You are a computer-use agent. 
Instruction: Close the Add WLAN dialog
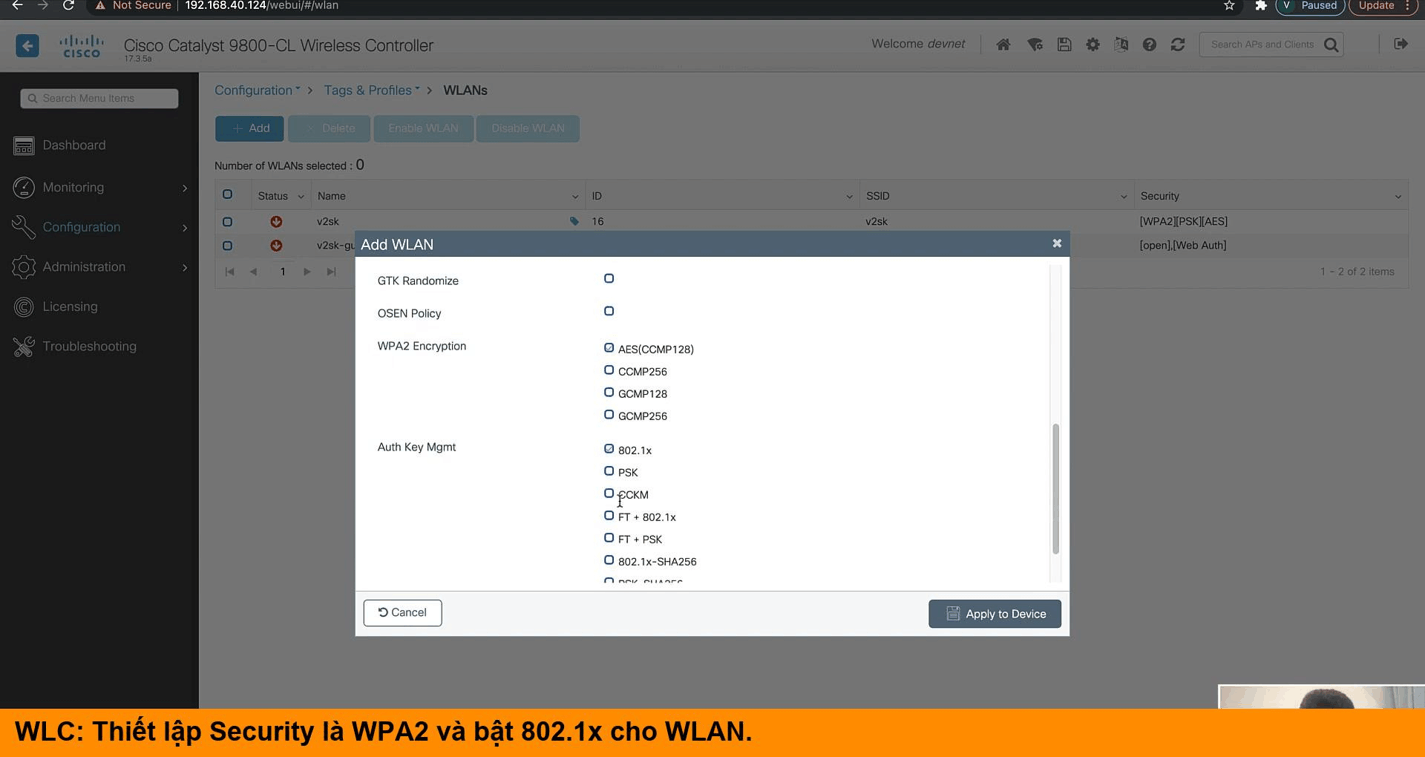tap(1057, 244)
